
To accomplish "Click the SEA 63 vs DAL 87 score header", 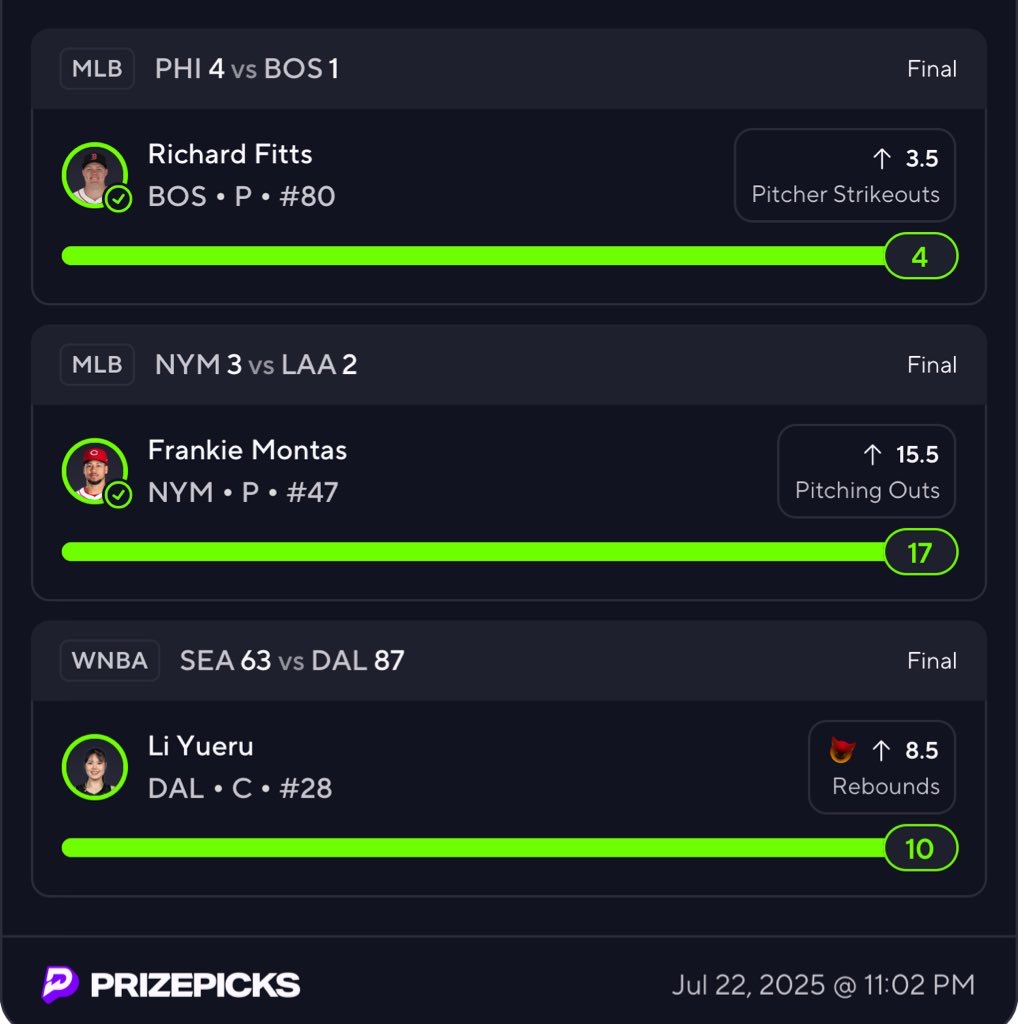I will click(292, 660).
